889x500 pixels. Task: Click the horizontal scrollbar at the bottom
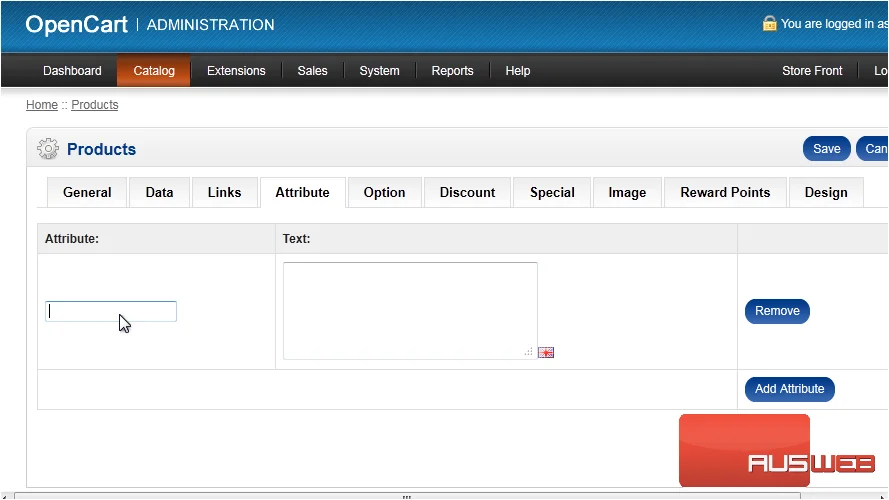[x=407, y=496]
